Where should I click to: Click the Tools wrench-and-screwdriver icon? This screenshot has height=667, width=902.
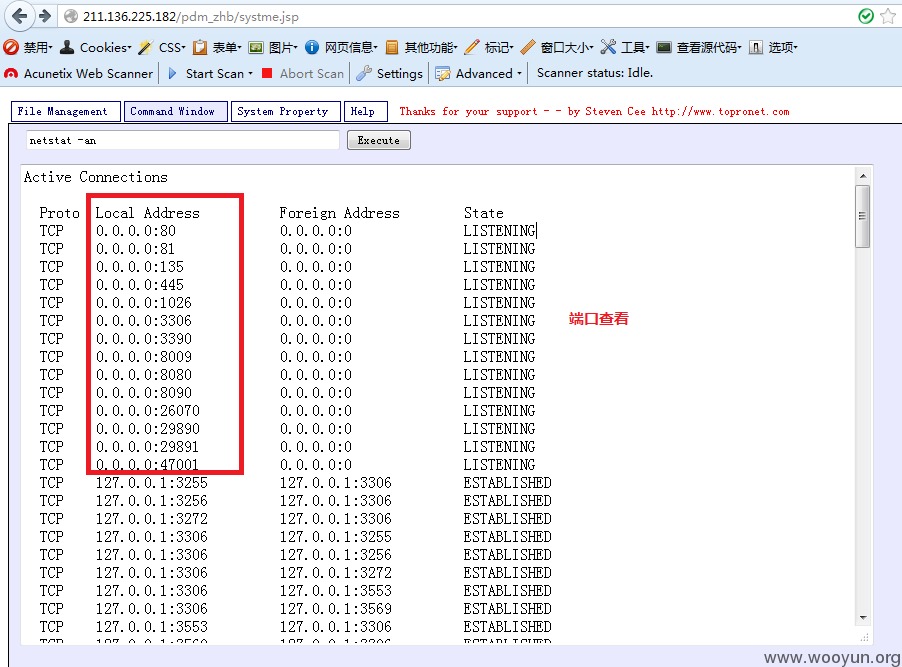pyautogui.click(x=607, y=47)
